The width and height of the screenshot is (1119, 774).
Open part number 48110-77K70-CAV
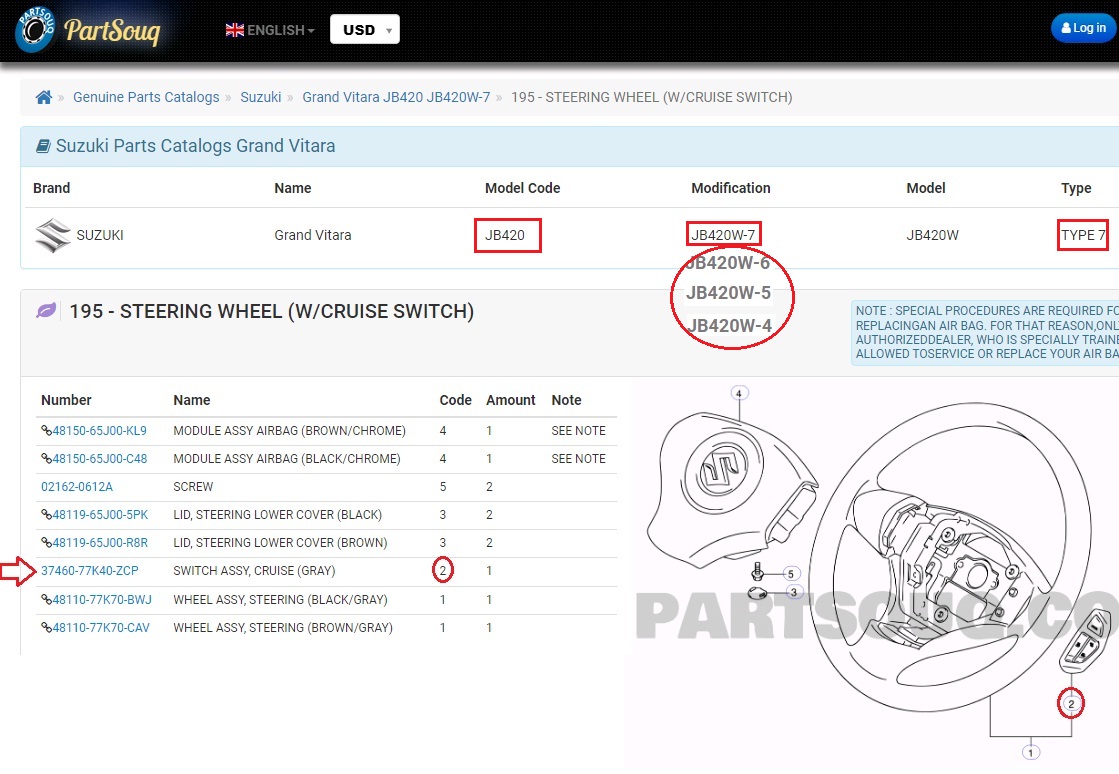[x=101, y=628]
